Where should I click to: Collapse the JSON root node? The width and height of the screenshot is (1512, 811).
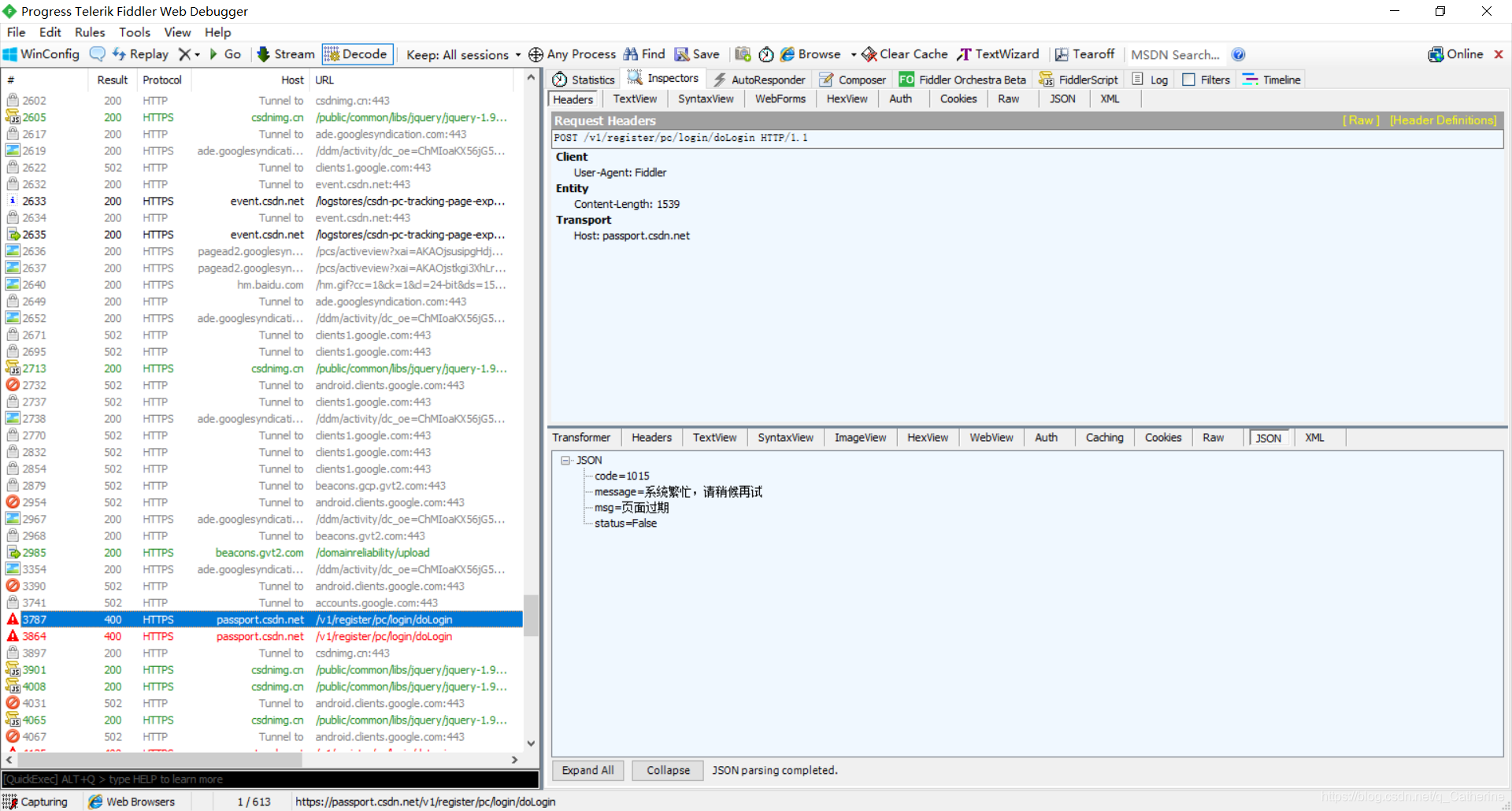565,460
